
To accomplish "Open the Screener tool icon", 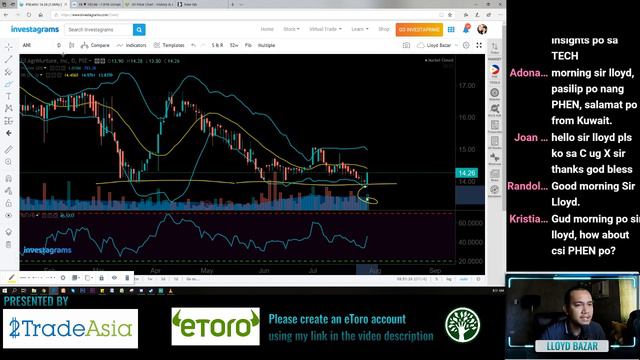I will click(495, 94).
